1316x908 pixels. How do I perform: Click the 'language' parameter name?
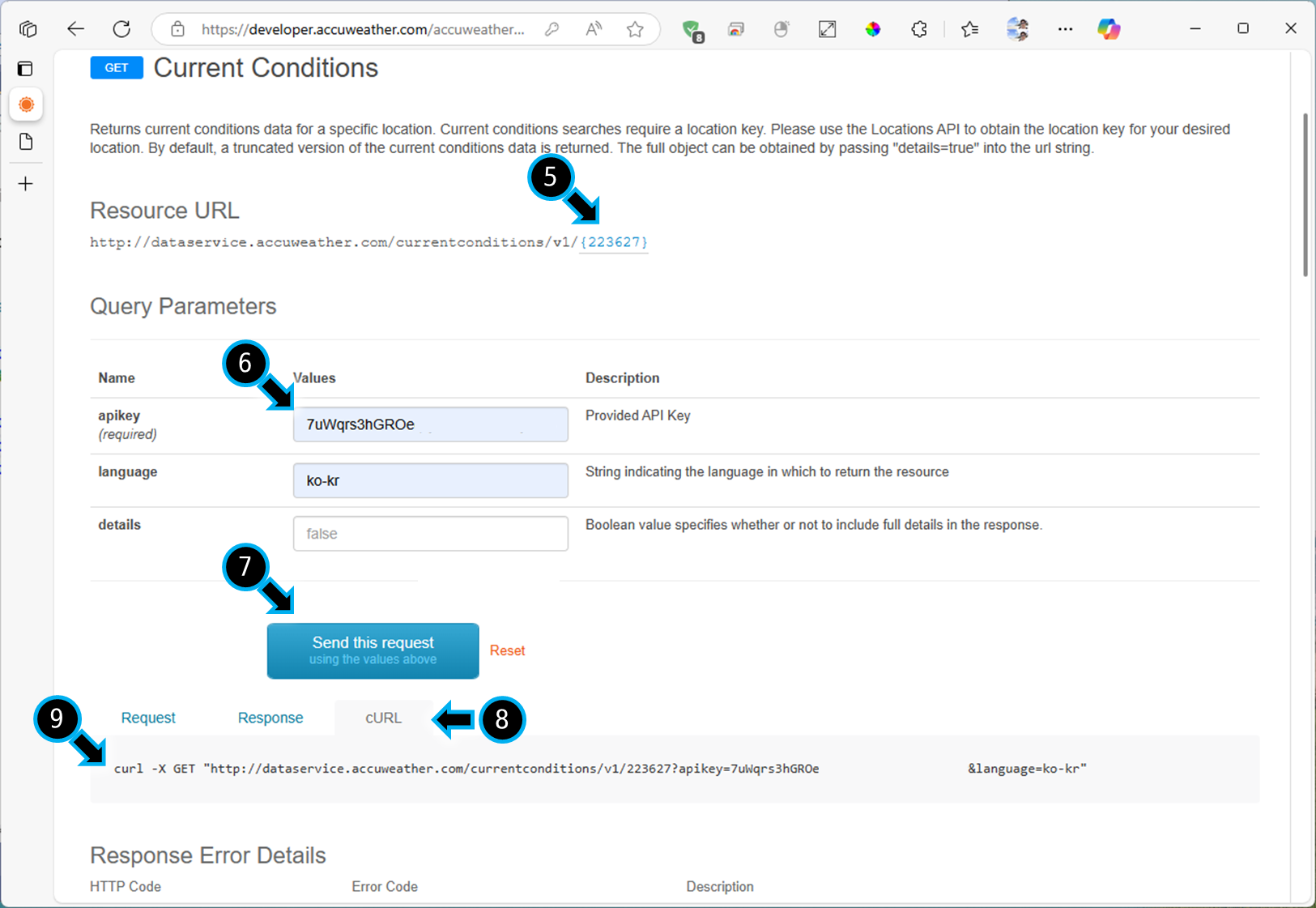tap(128, 471)
